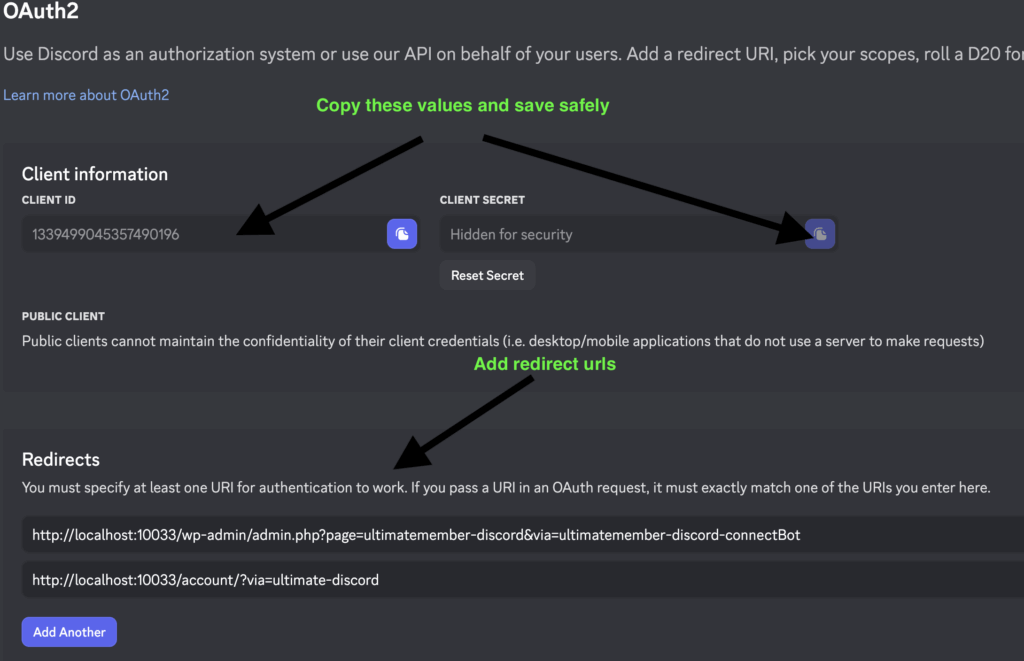Image resolution: width=1024 pixels, height=661 pixels.
Task: Click the 'You must specify at least one URI' text
Action: click(x=506, y=488)
